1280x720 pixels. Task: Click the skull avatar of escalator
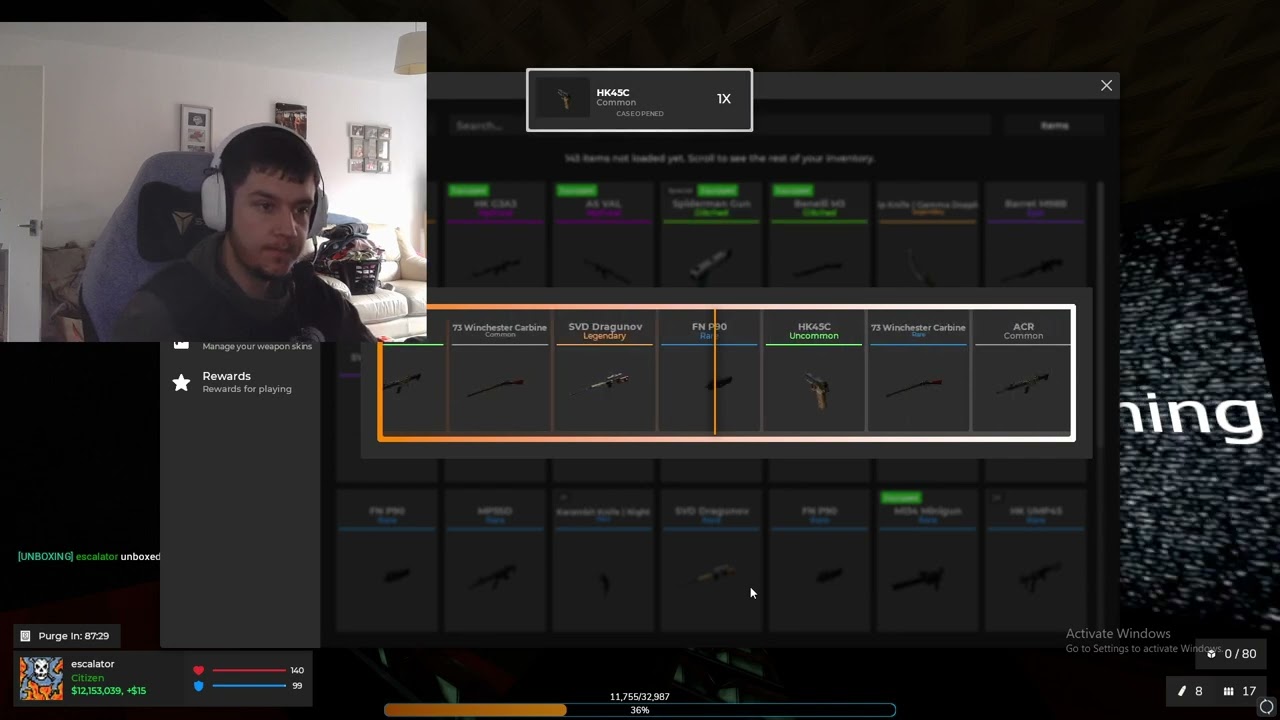pyautogui.click(x=41, y=679)
